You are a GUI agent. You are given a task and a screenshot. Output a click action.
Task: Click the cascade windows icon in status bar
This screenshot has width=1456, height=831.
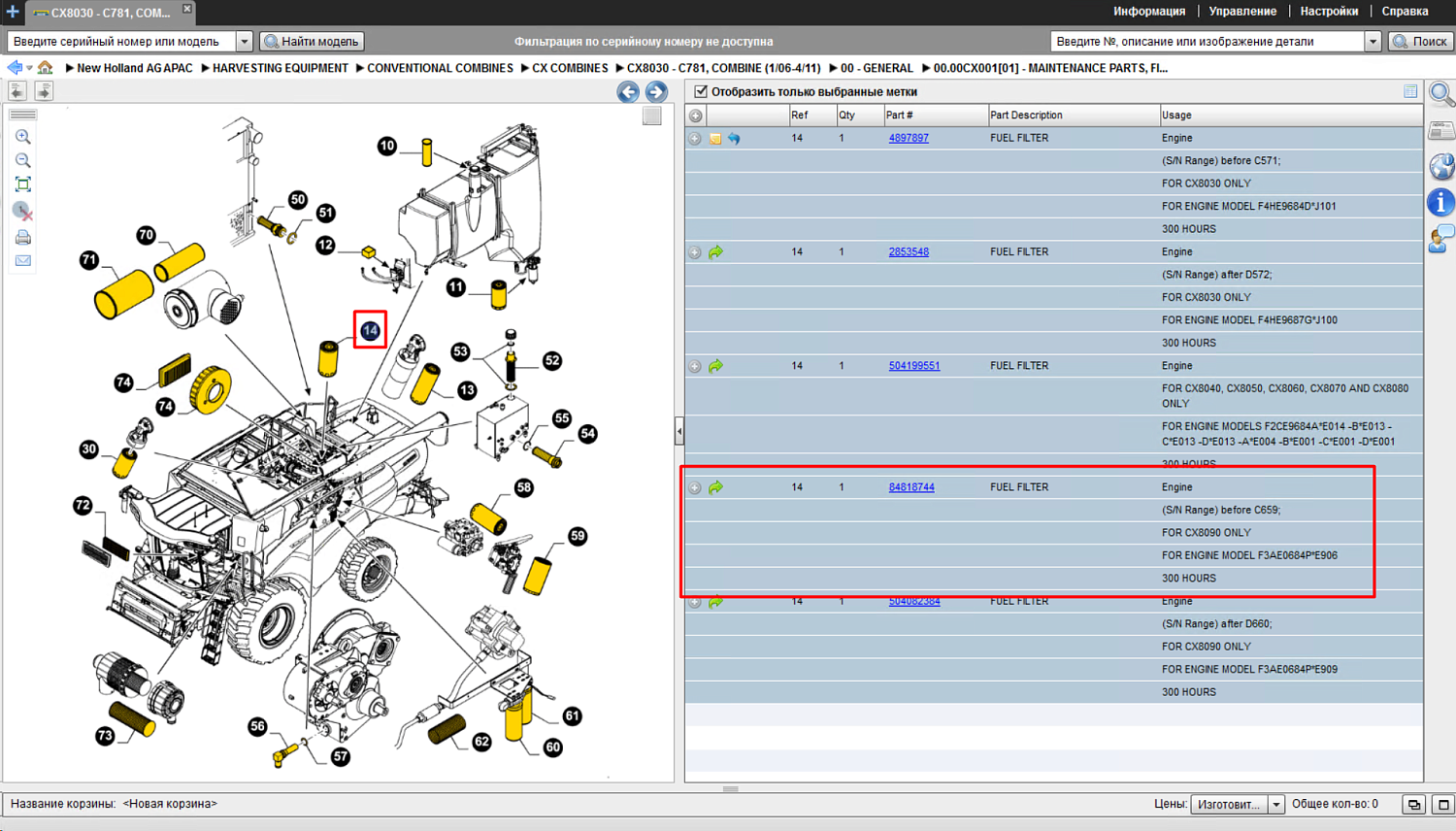pyautogui.click(x=1414, y=805)
